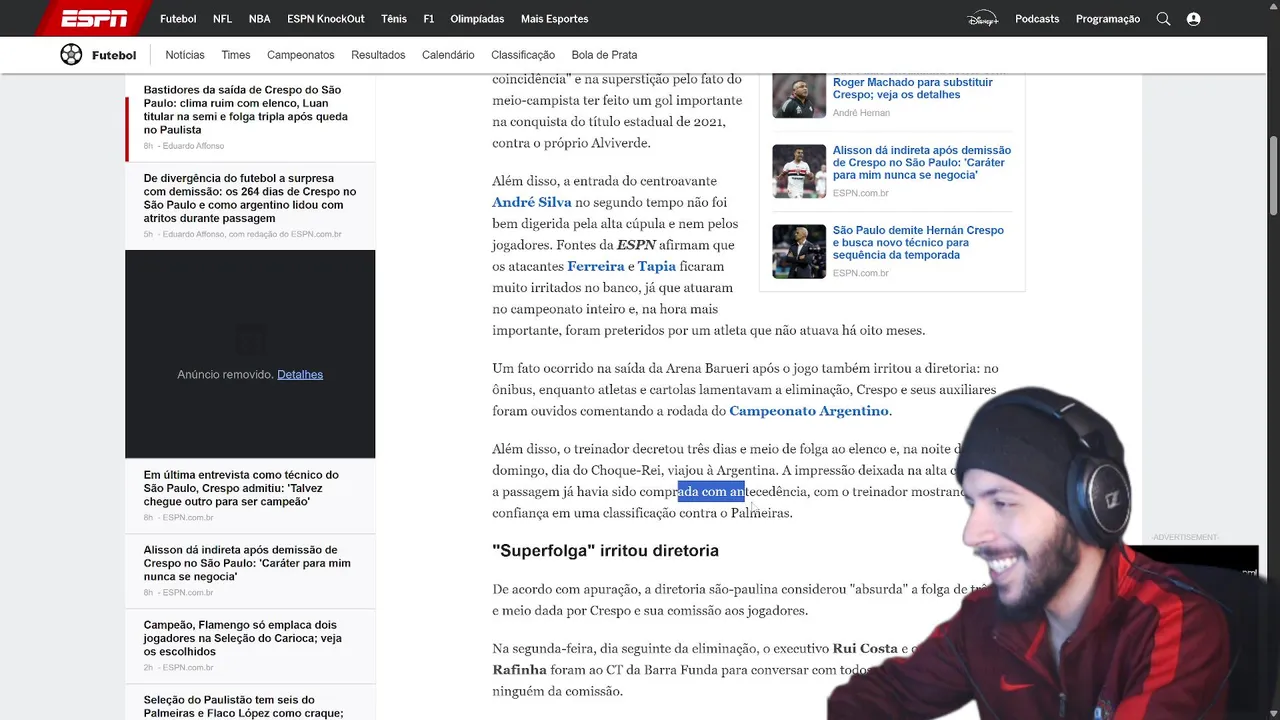Viewport: 1280px width, 720px height.
Task: Select Bola de Prata tab
Action: click(x=604, y=55)
